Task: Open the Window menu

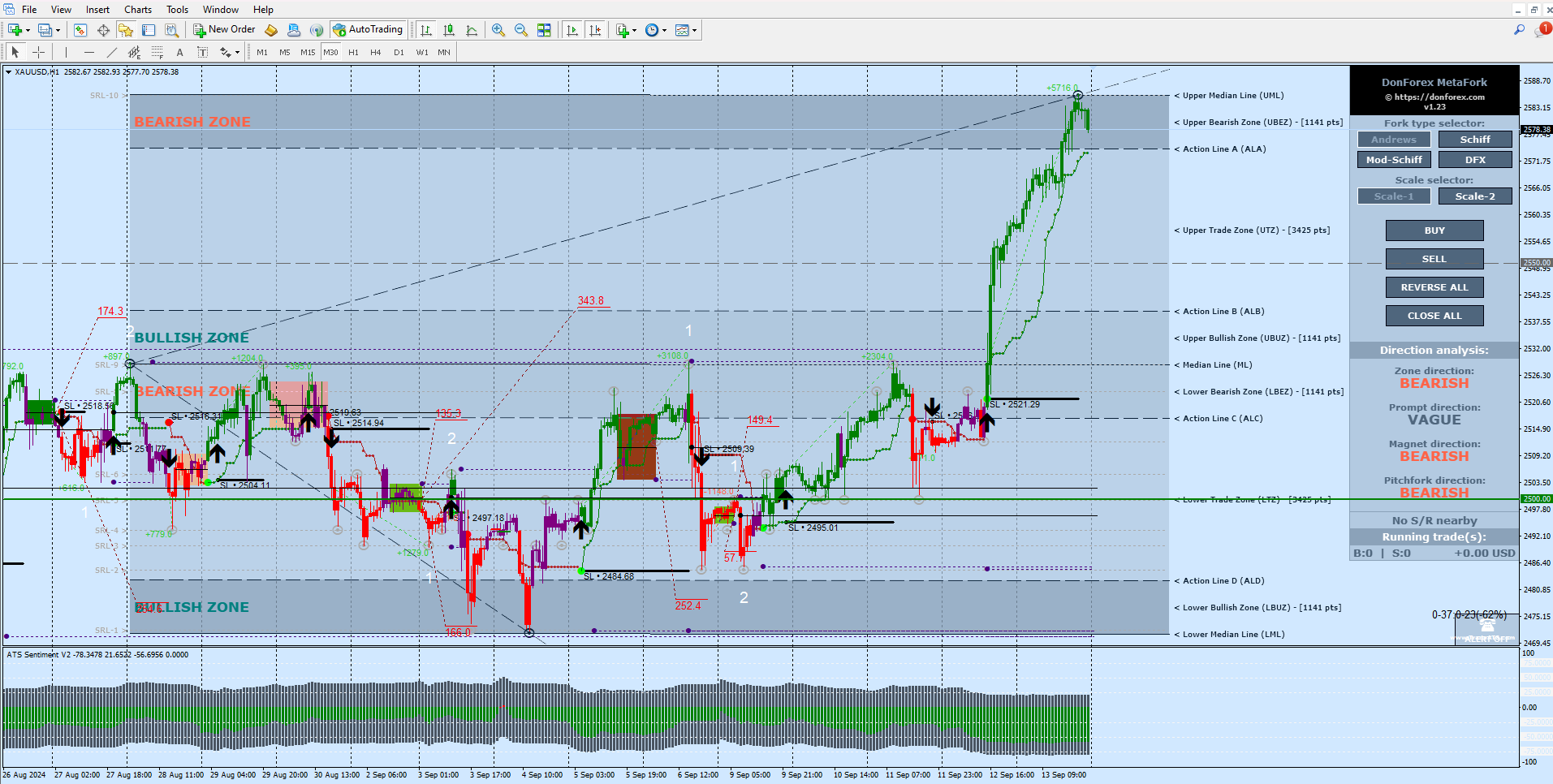Action: click(221, 10)
